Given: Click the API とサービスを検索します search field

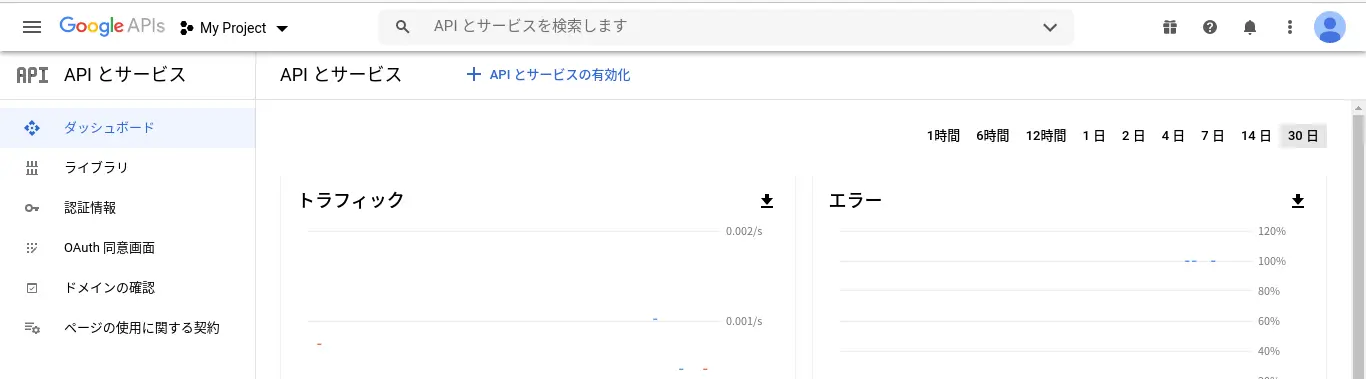Looking at the screenshot, I should 725,27.
